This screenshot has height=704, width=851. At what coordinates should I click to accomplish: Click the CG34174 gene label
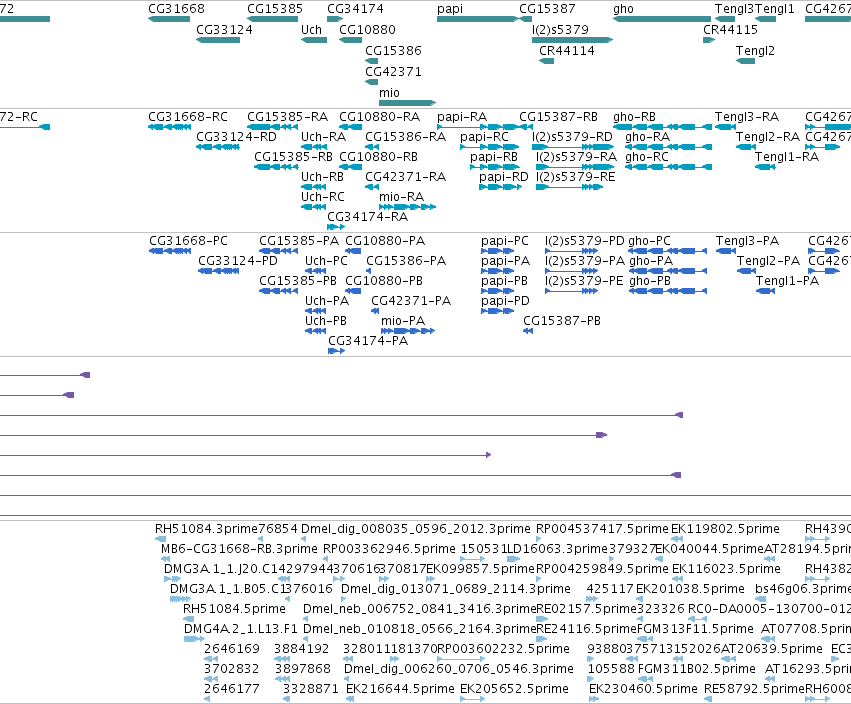point(355,9)
